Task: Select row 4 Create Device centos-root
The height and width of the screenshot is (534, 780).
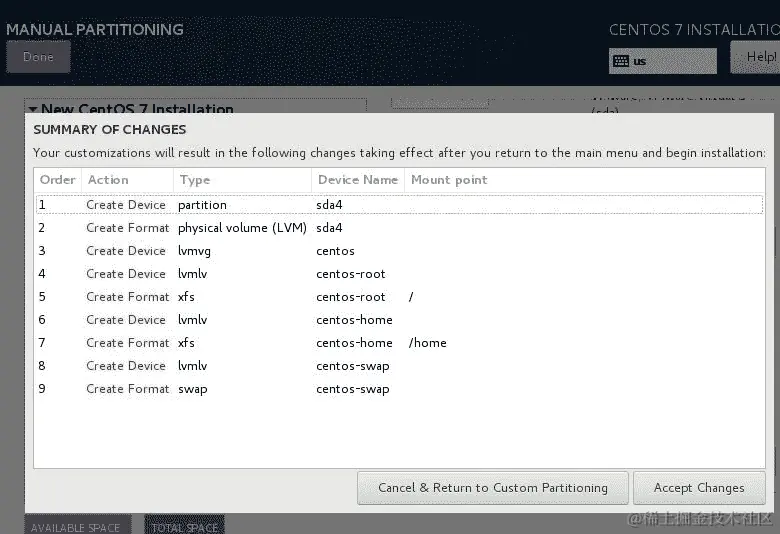Action: point(399,274)
